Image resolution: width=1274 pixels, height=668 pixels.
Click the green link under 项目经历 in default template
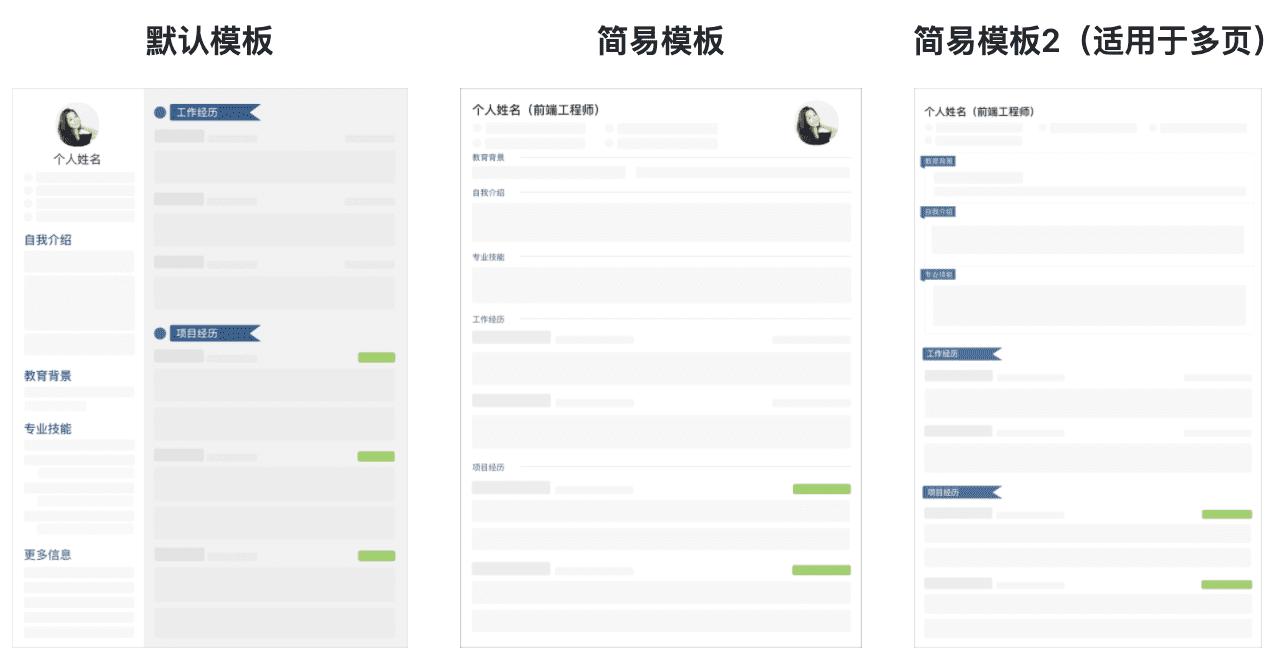click(377, 357)
